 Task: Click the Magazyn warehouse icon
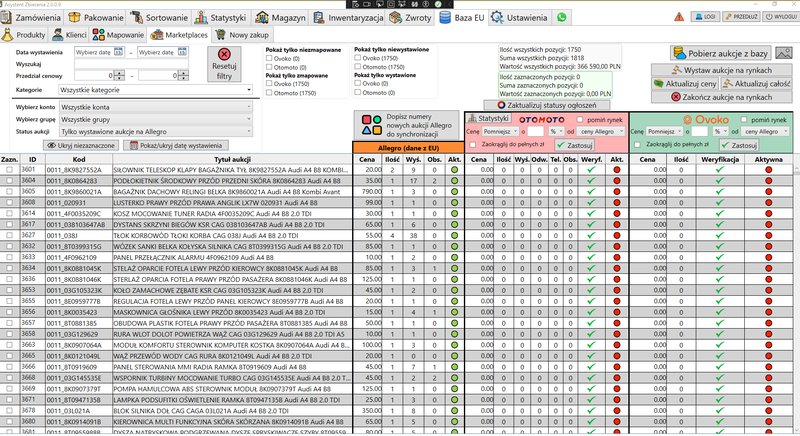(262, 17)
